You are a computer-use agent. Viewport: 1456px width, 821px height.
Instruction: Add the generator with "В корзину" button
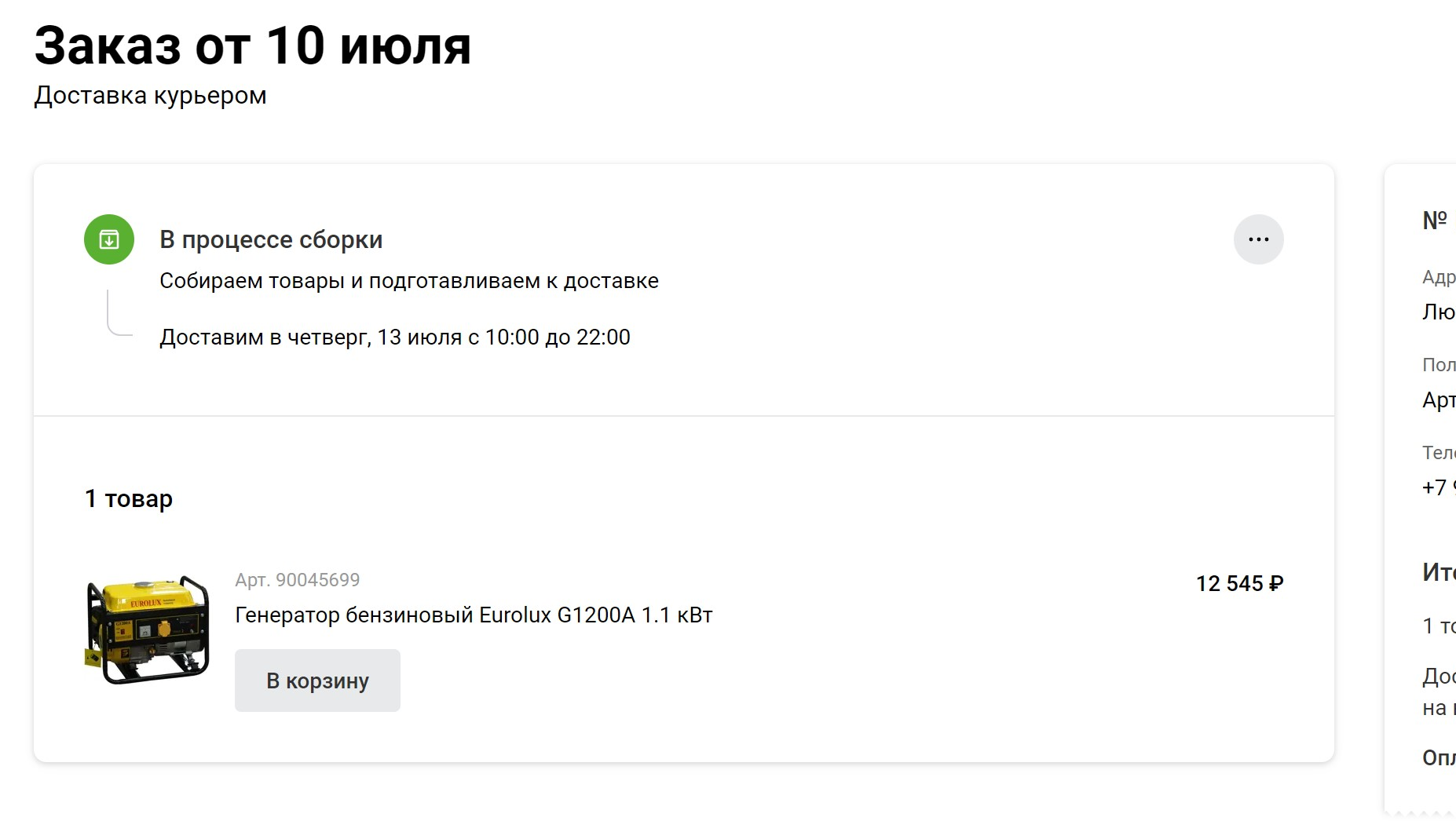tap(317, 681)
